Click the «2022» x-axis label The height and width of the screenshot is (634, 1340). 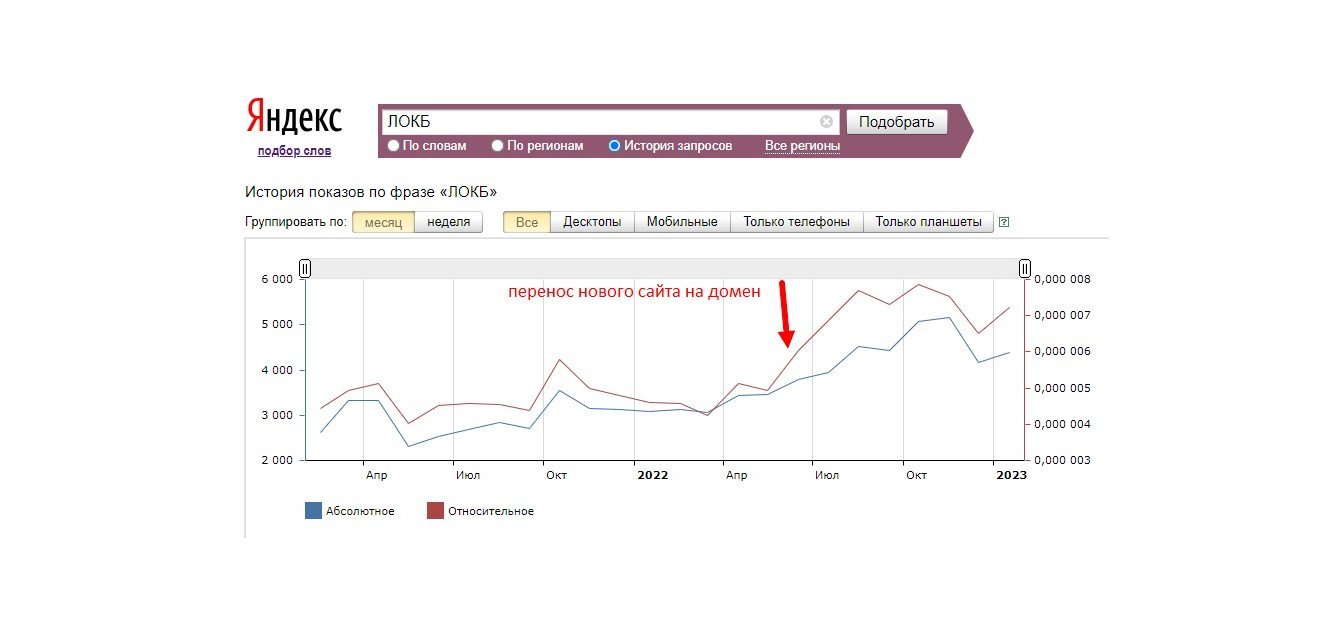[652, 475]
